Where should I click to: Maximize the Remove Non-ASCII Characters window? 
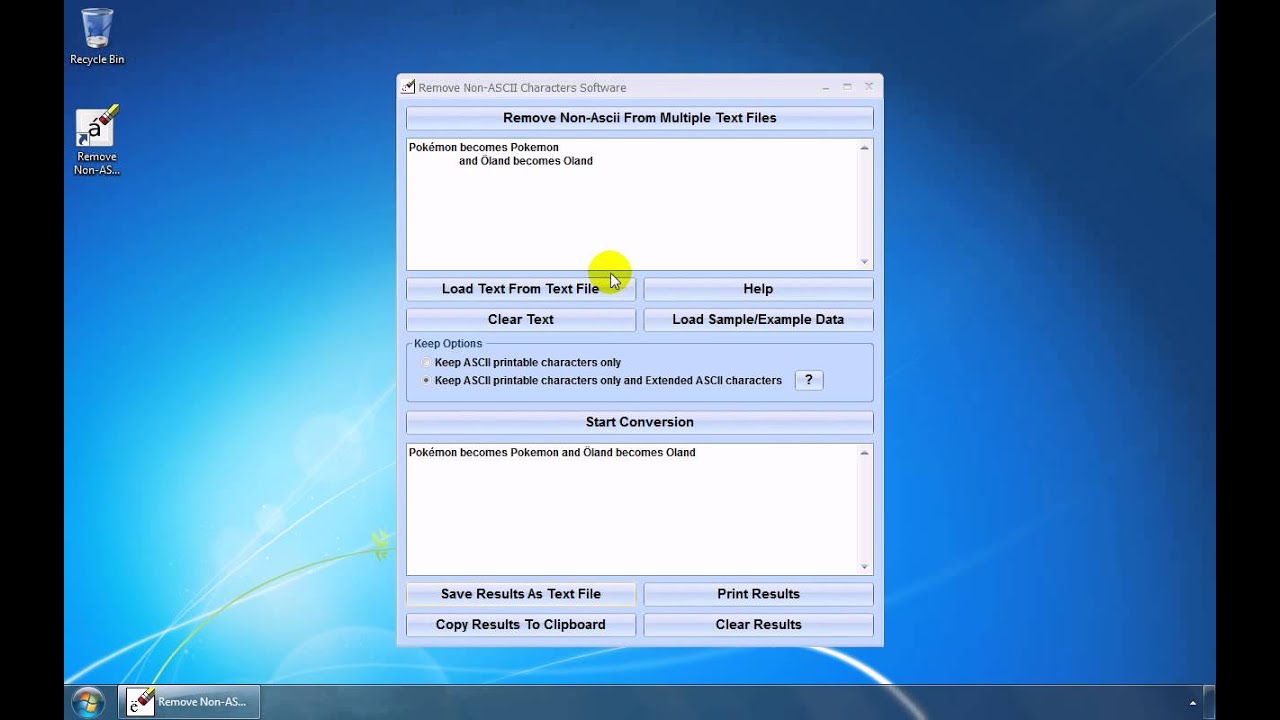click(x=847, y=87)
